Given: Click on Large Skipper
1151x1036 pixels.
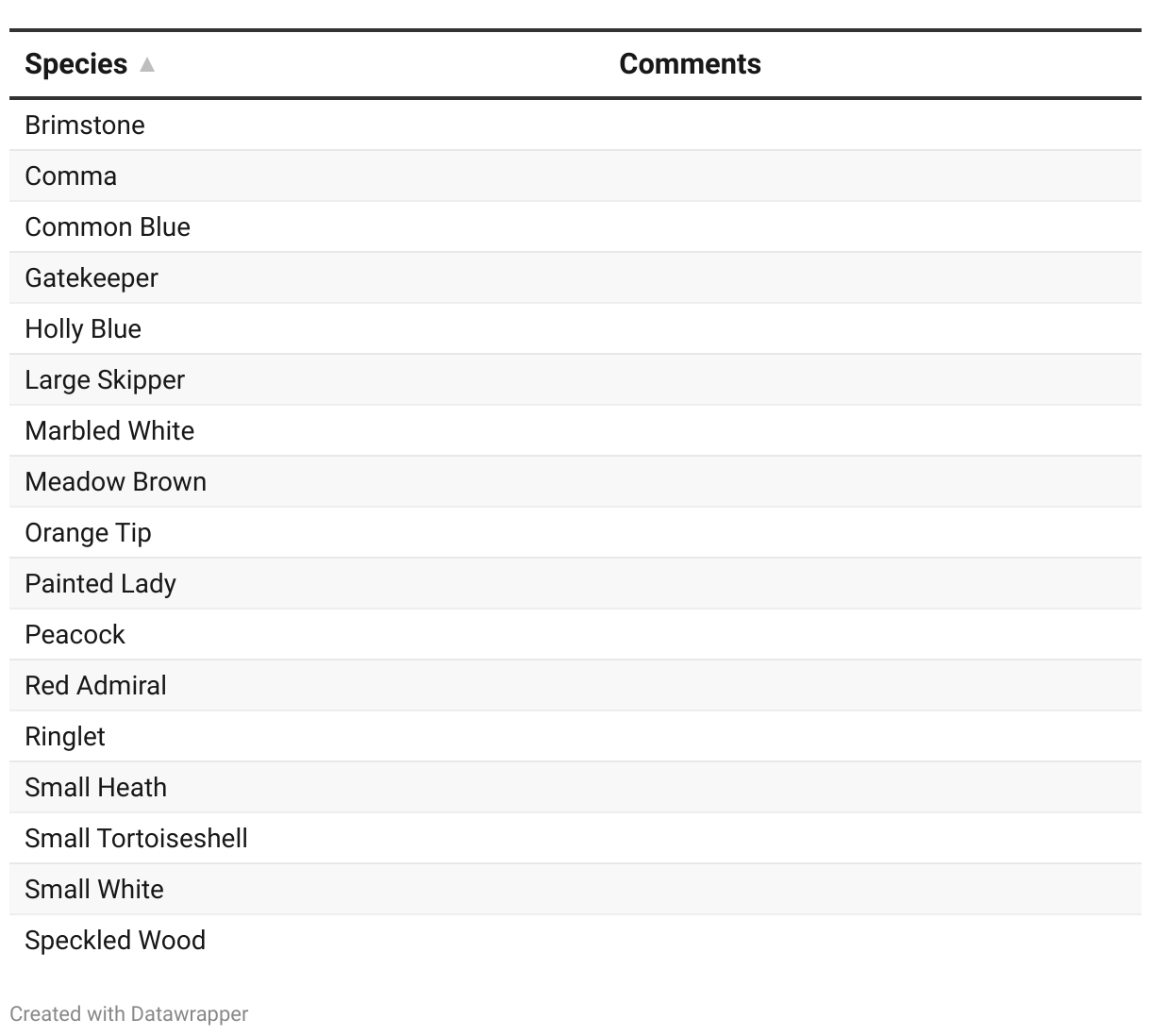Looking at the screenshot, I should 105,380.
